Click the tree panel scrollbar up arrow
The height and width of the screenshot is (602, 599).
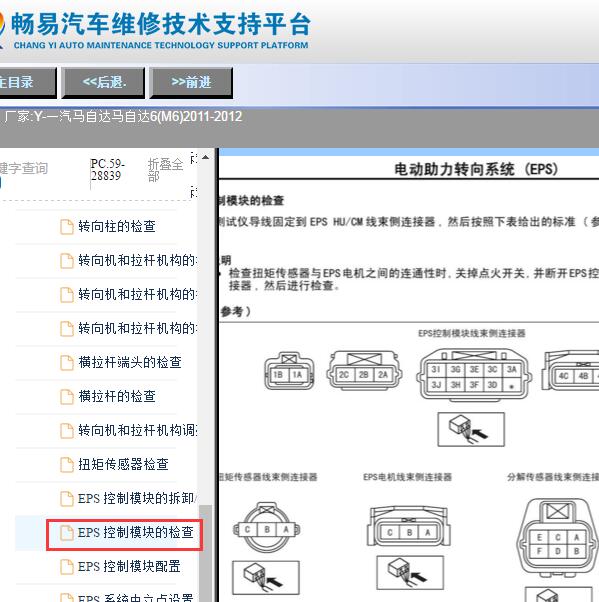206,157
